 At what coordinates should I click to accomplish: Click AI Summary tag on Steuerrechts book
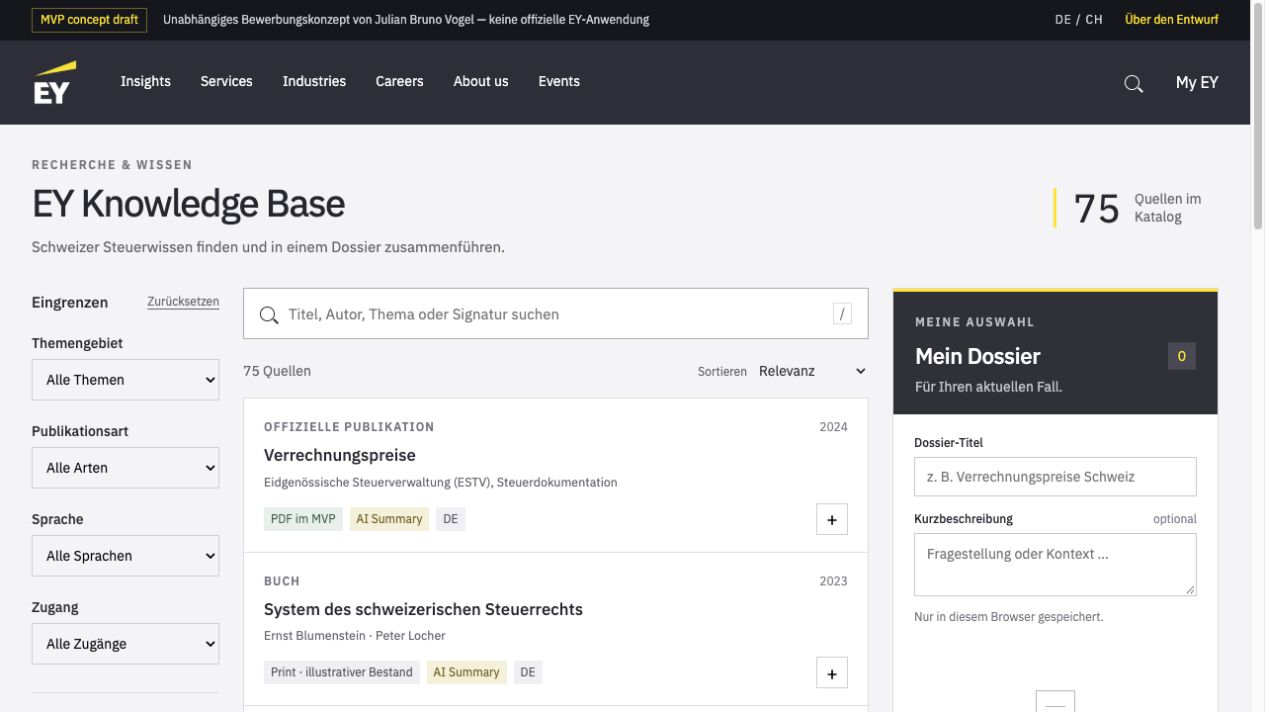tap(466, 672)
